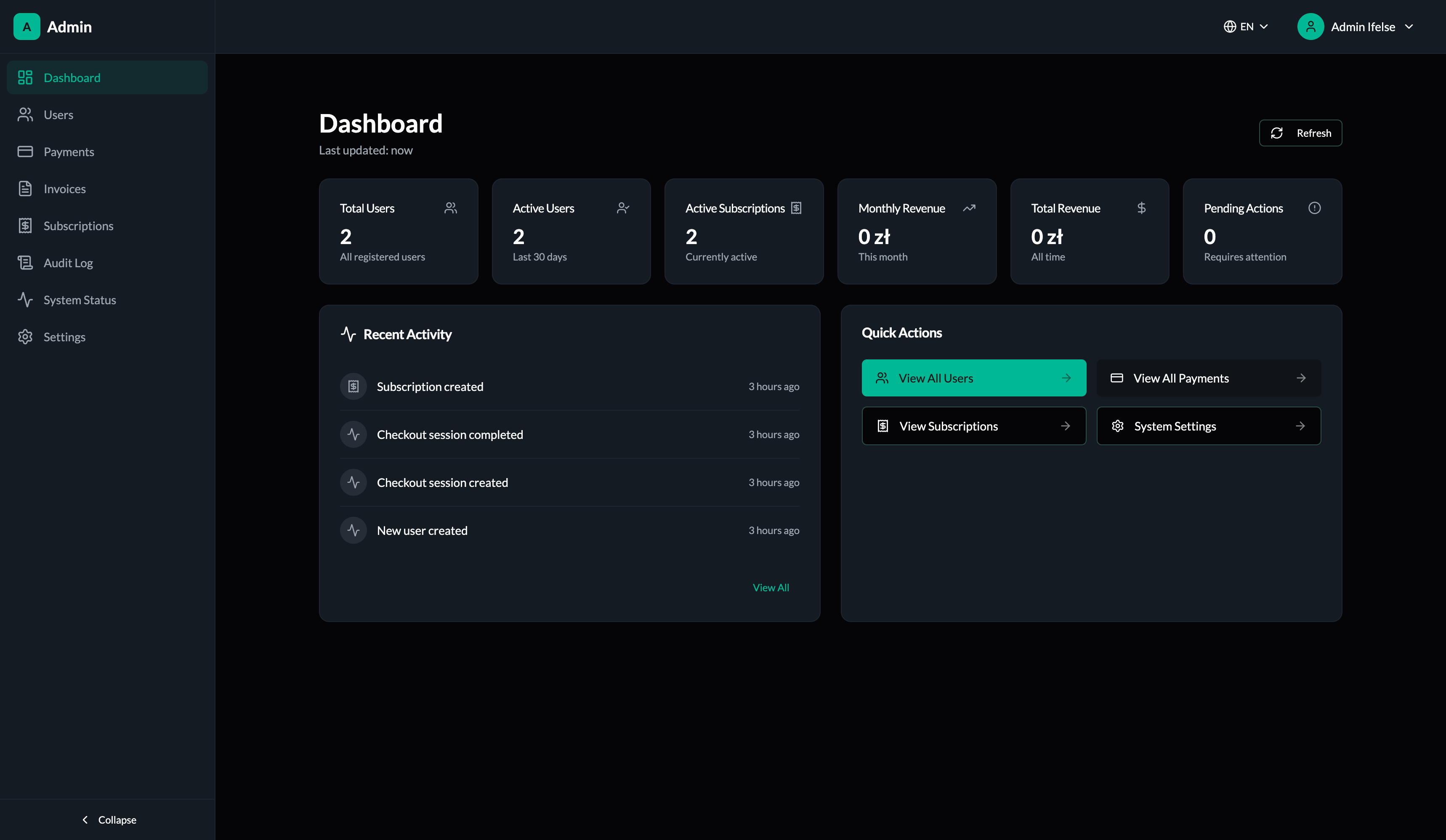Click the refresh arrows icon
Viewport: 1446px width, 840px height.
(1277, 133)
